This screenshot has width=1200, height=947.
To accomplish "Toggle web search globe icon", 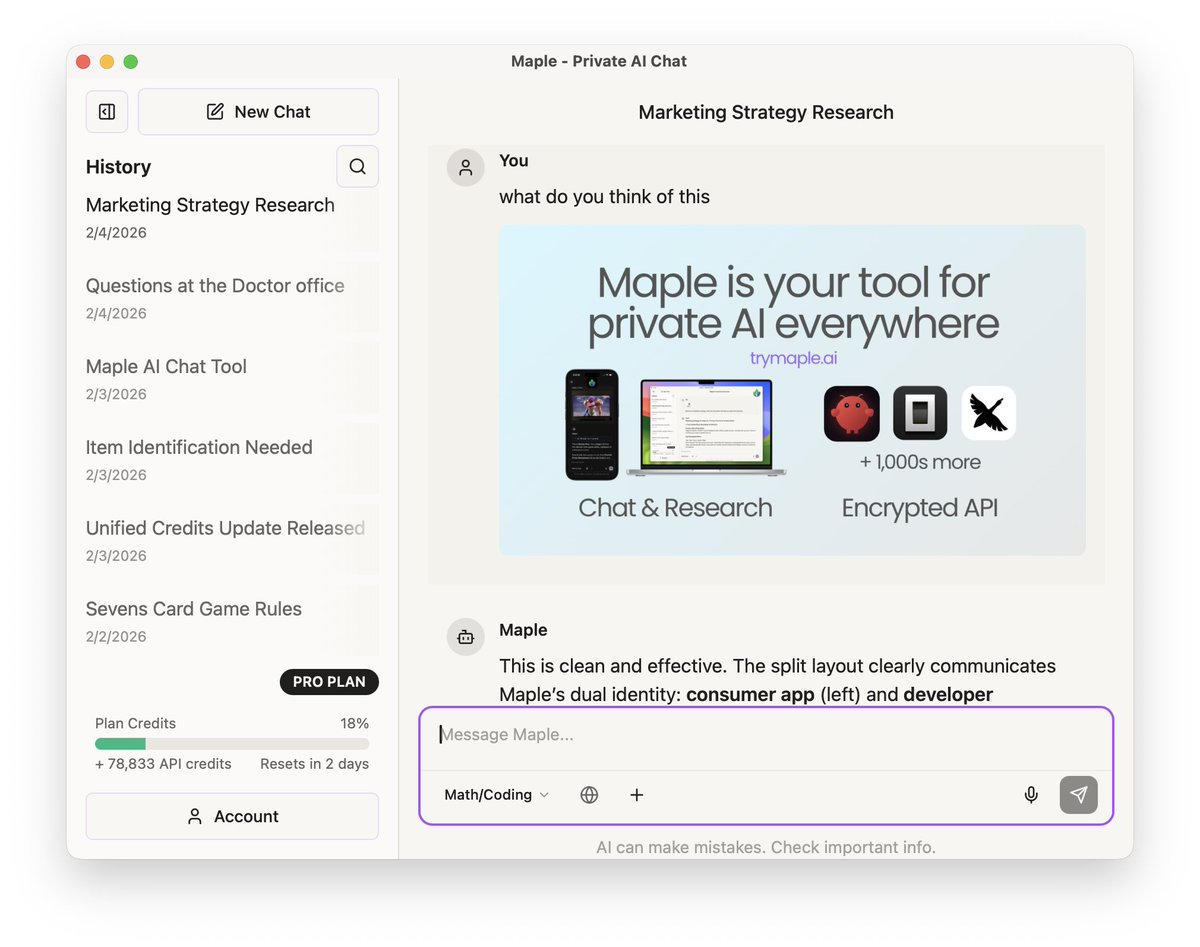I will click(589, 795).
